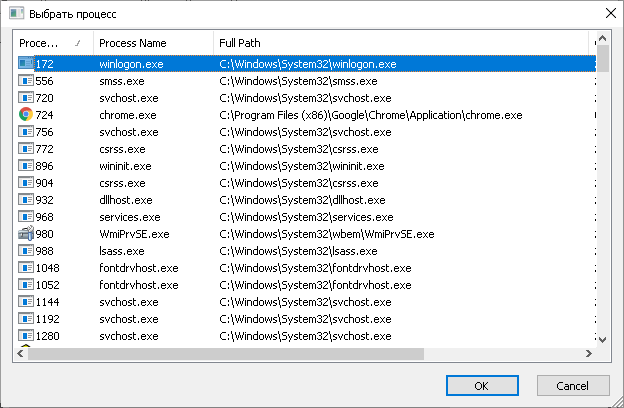Select the lsass.exe process name
The width and height of the screenshot is (624, 408).
pos(122,251)
